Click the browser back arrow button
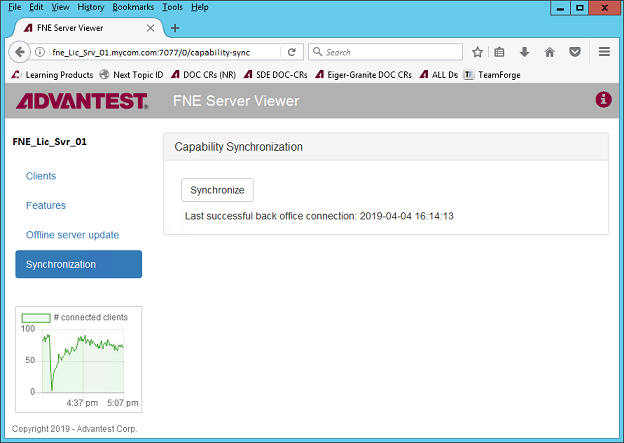This screenshot has width=624, height=443. click(18, 52)
